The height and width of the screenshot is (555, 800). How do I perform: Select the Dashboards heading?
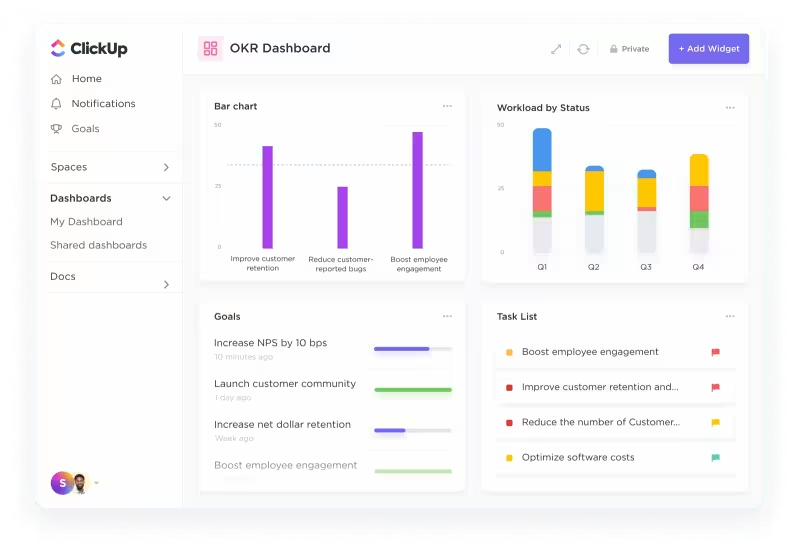tap(81, 198)
